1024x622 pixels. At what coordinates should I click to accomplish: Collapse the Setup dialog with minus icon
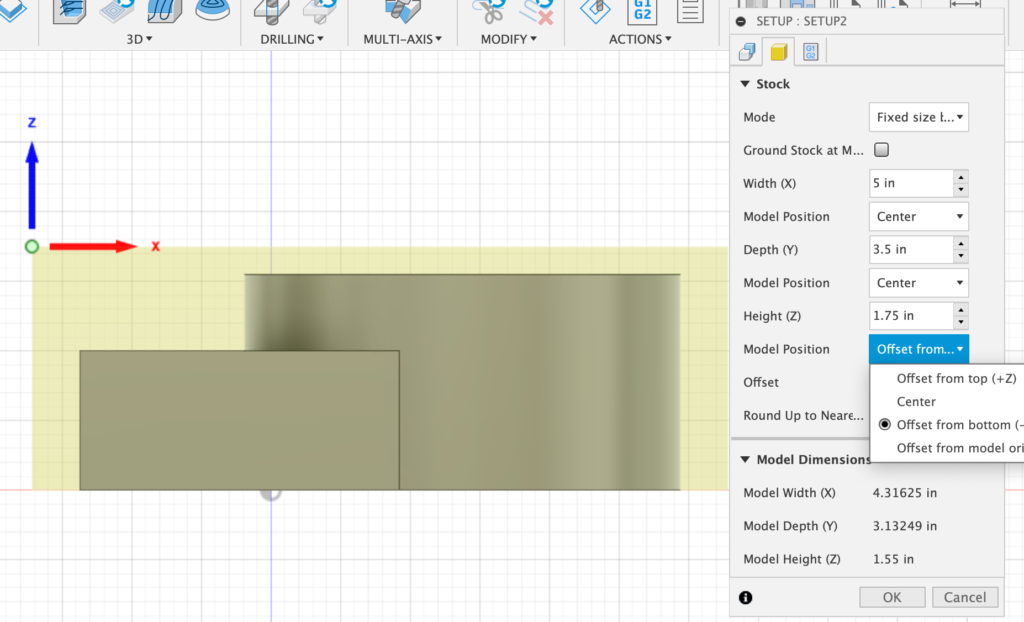[x=741, y=21]
